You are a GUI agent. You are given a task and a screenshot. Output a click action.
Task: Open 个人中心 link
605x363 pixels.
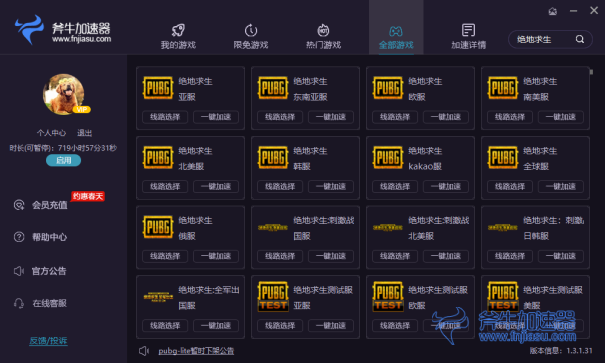(x=51, y=133)
